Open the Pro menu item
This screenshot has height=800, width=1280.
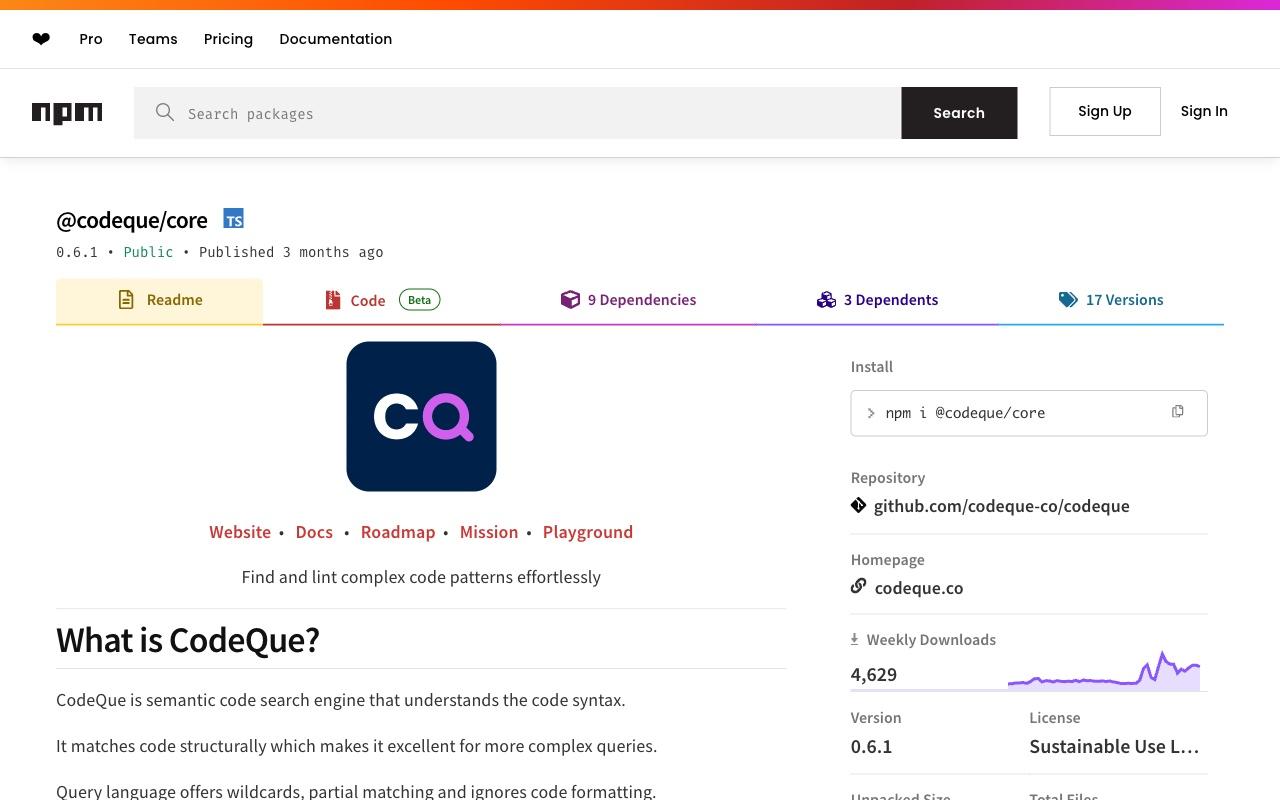(x=91, y=39)
